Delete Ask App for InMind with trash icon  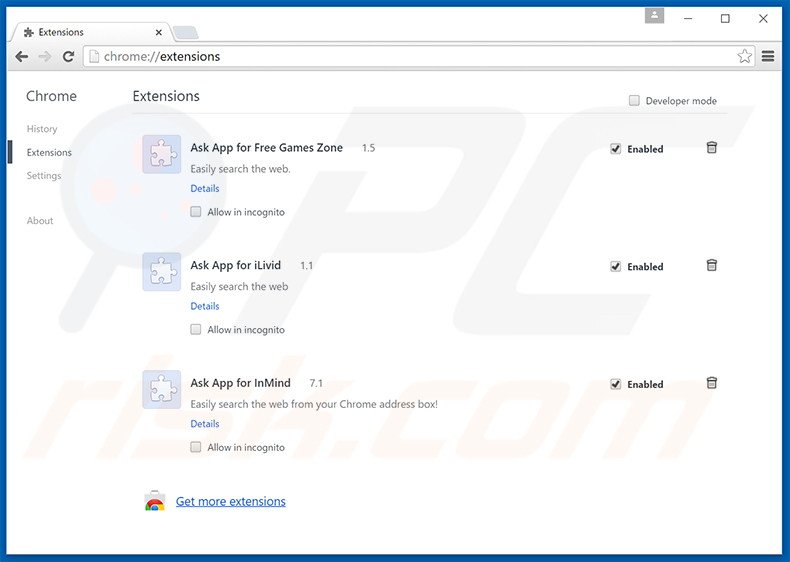[711, 383]
